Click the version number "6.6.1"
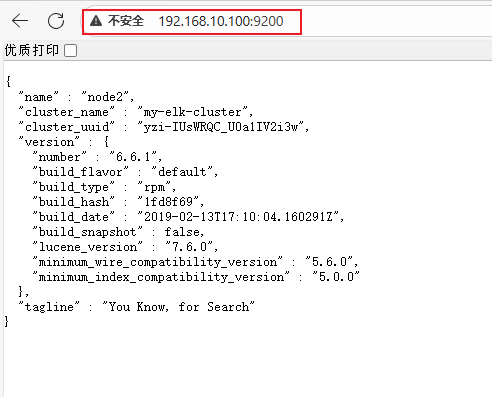 tap(133, 156)
